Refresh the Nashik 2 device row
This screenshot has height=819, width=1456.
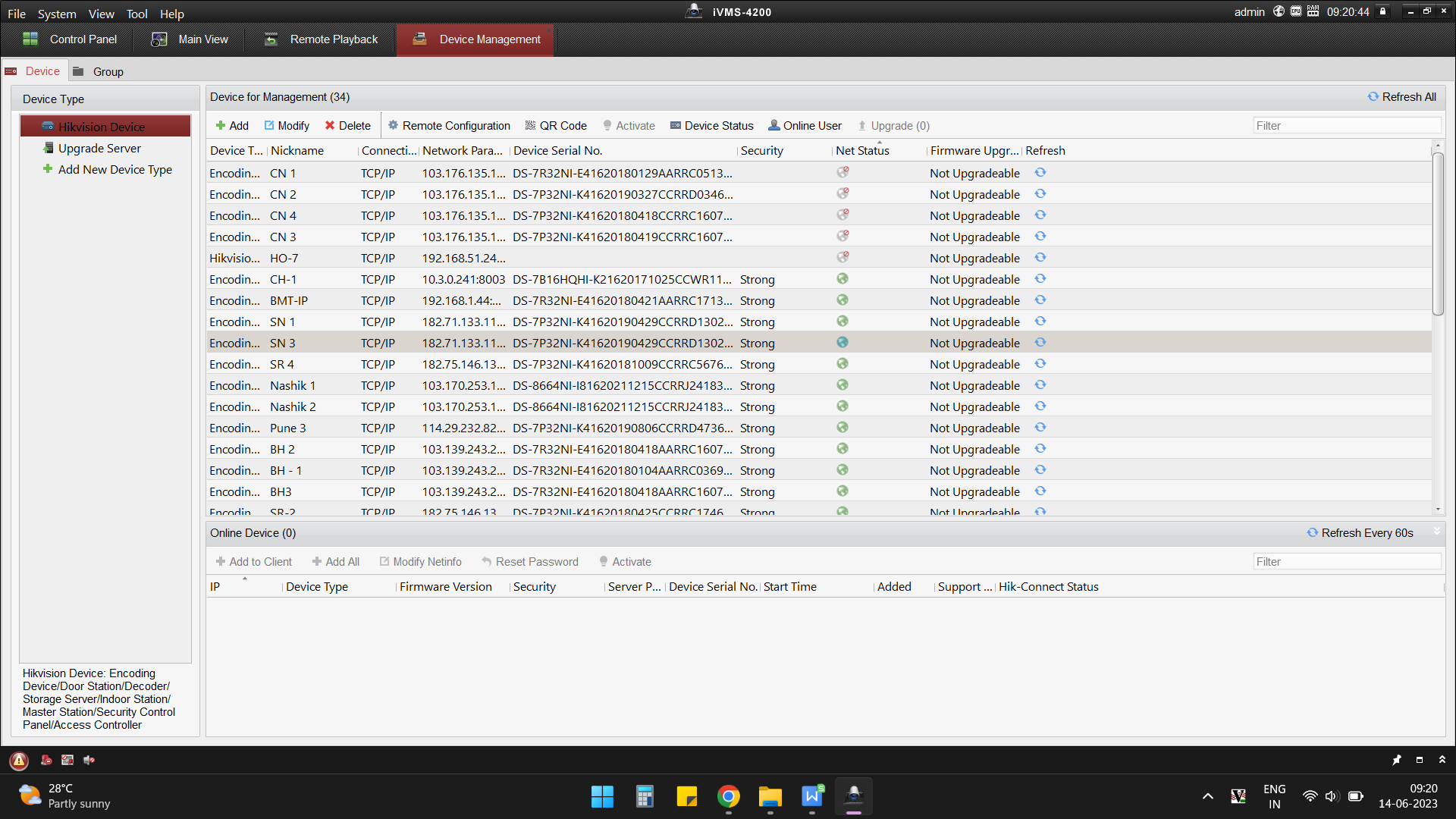(x=1040, y=406)
